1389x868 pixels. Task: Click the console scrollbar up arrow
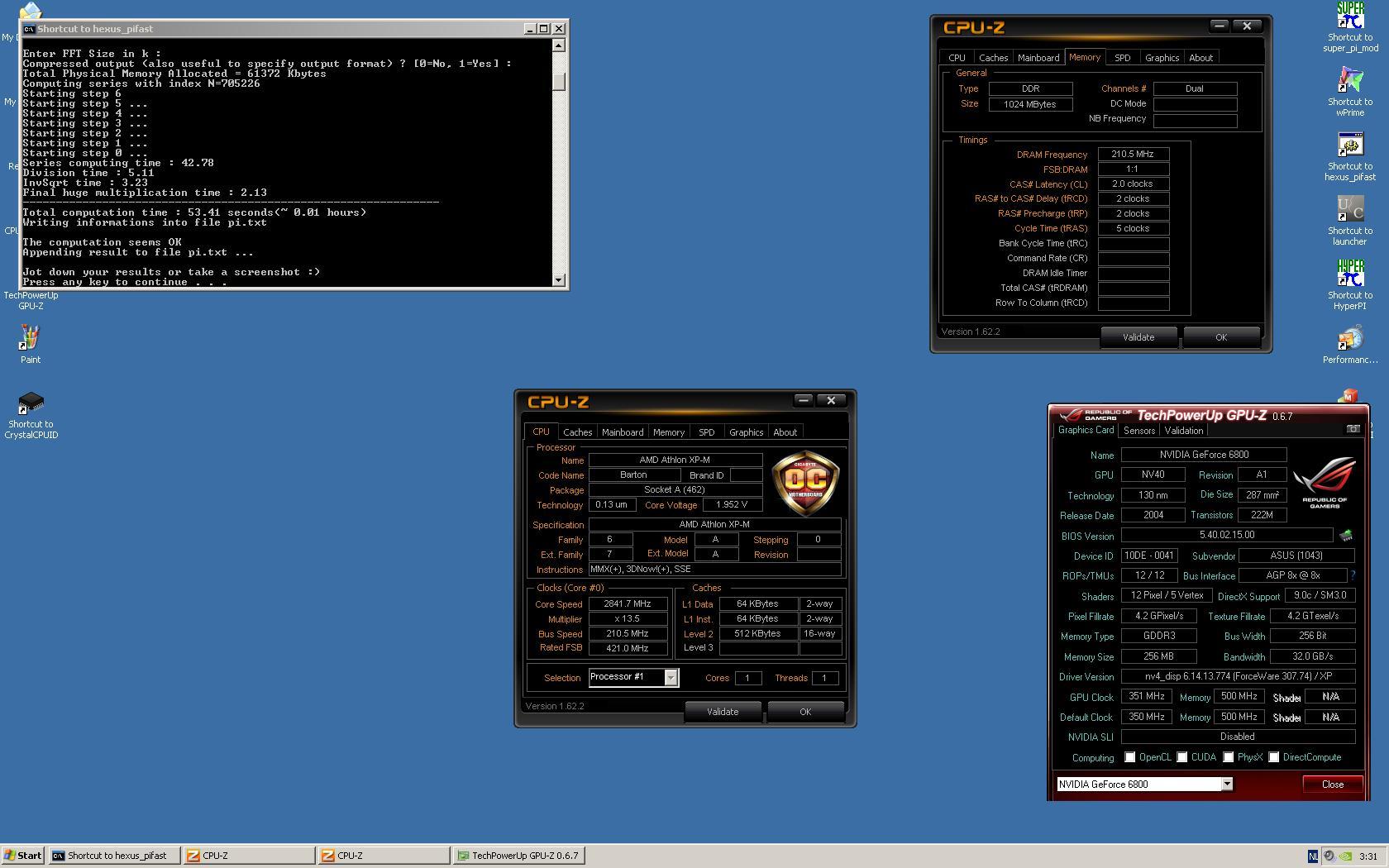click(559, 45)
